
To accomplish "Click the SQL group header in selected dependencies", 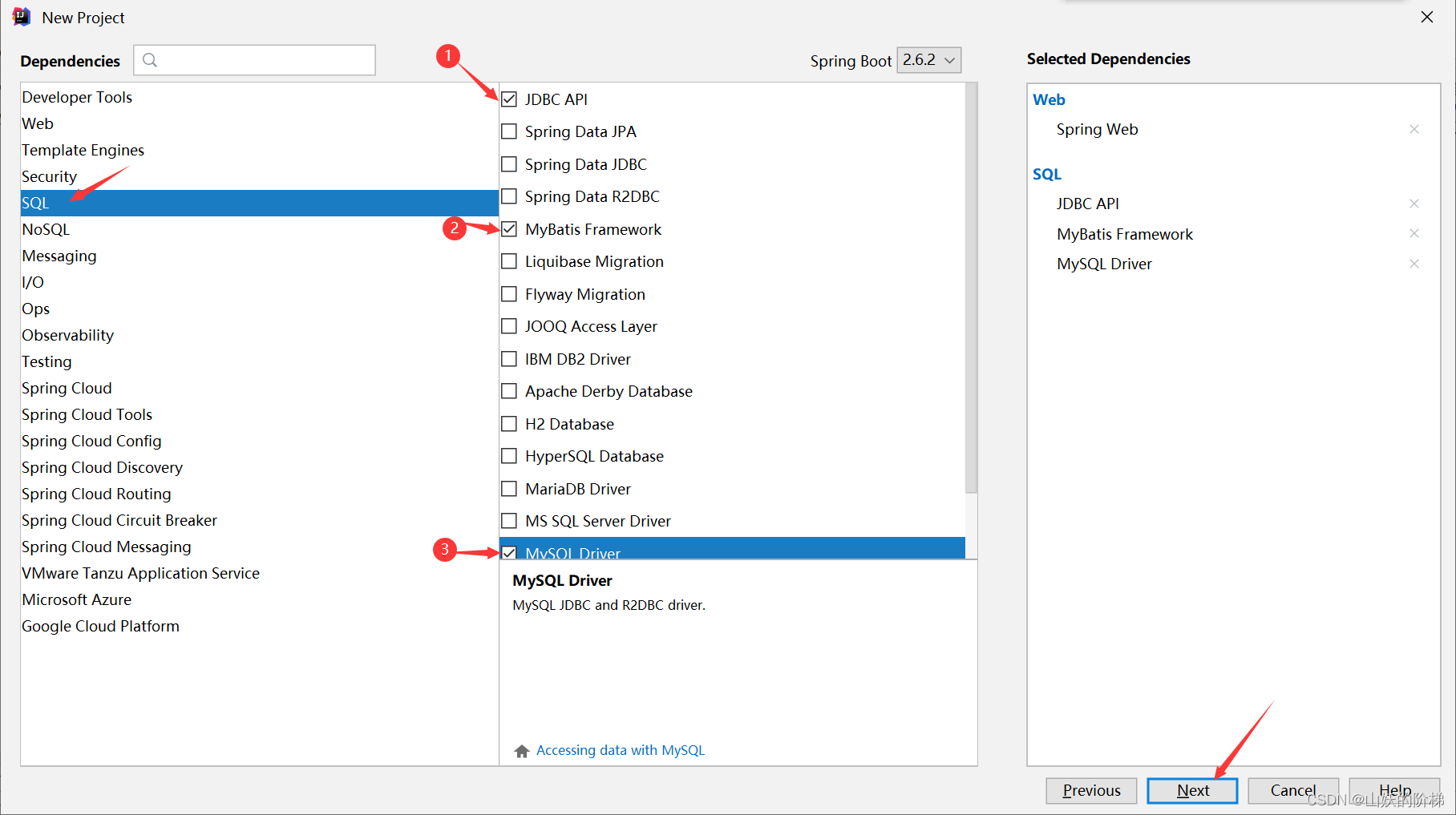I will coord(1046,174).
